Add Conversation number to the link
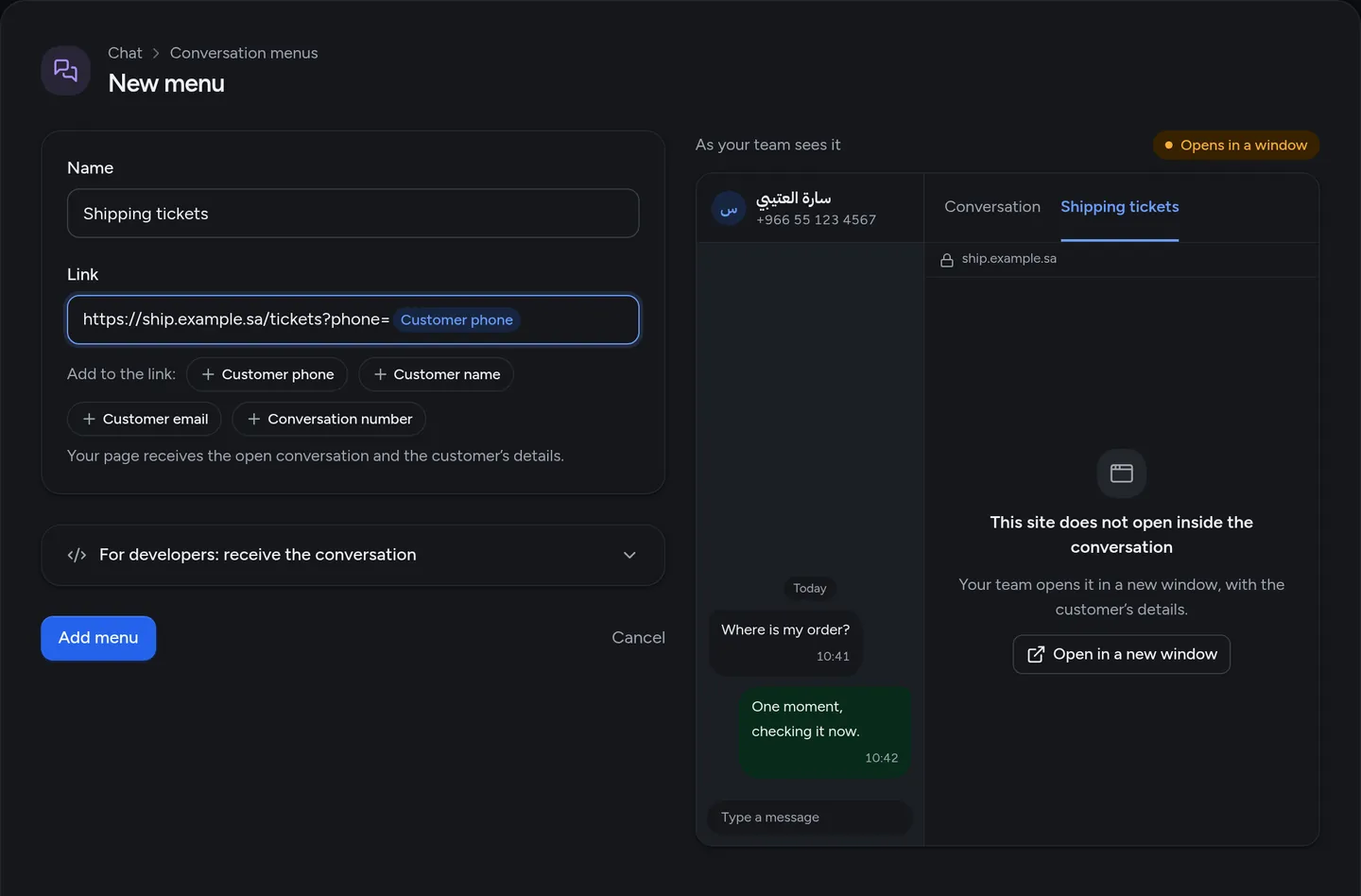The height and width of the screenshot is (896, 1361). [329, 419]
